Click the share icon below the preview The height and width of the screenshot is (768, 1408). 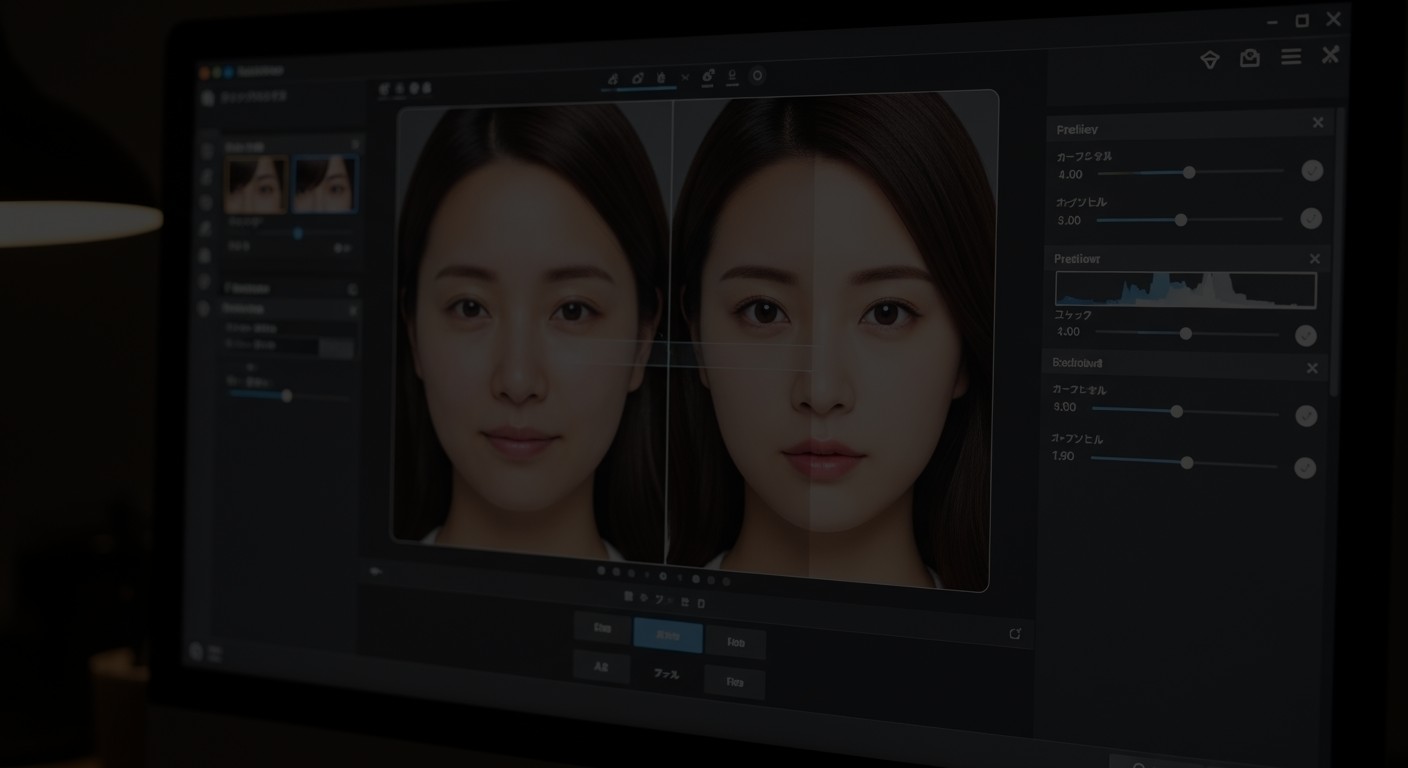click(x=1015, y=633)
